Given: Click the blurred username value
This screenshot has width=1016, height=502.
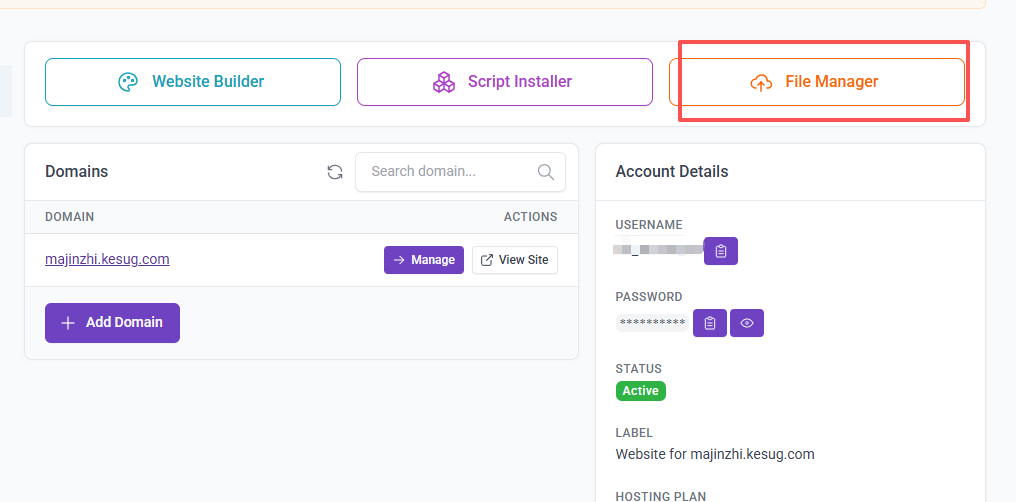Looking at the screenshot, I should click(x=658, y=250).
